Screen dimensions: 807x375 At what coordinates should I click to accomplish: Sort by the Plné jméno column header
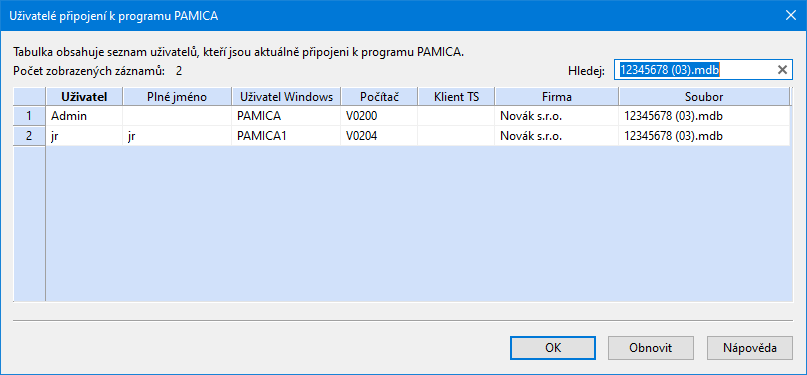coord(177,96)
